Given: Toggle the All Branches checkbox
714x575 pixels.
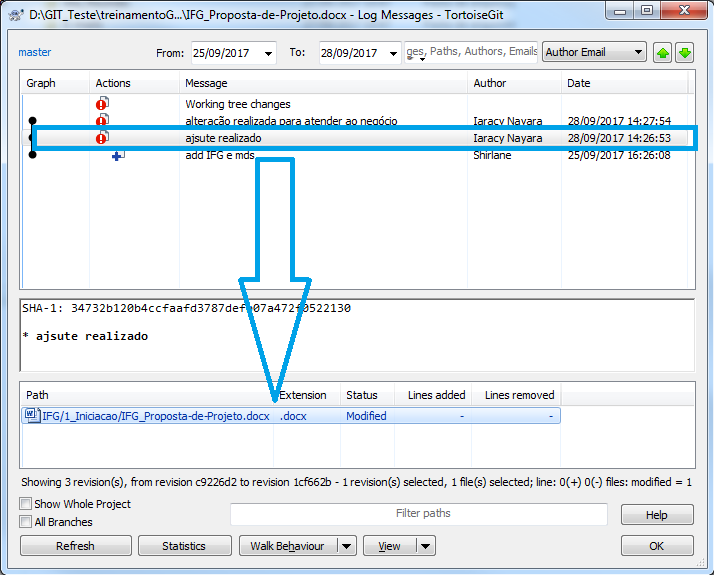Looking at the screenshot, I should (26, 522).
